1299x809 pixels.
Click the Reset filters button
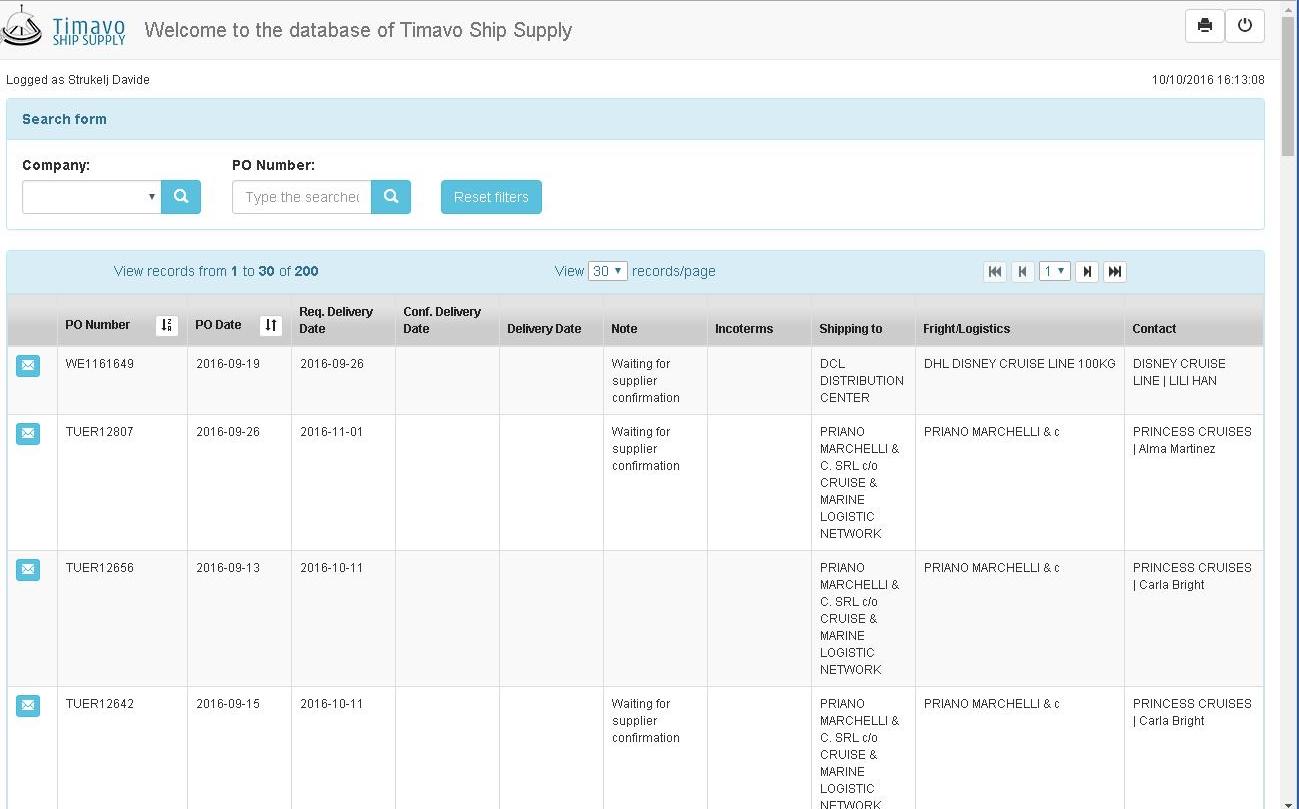click(491, 197)
